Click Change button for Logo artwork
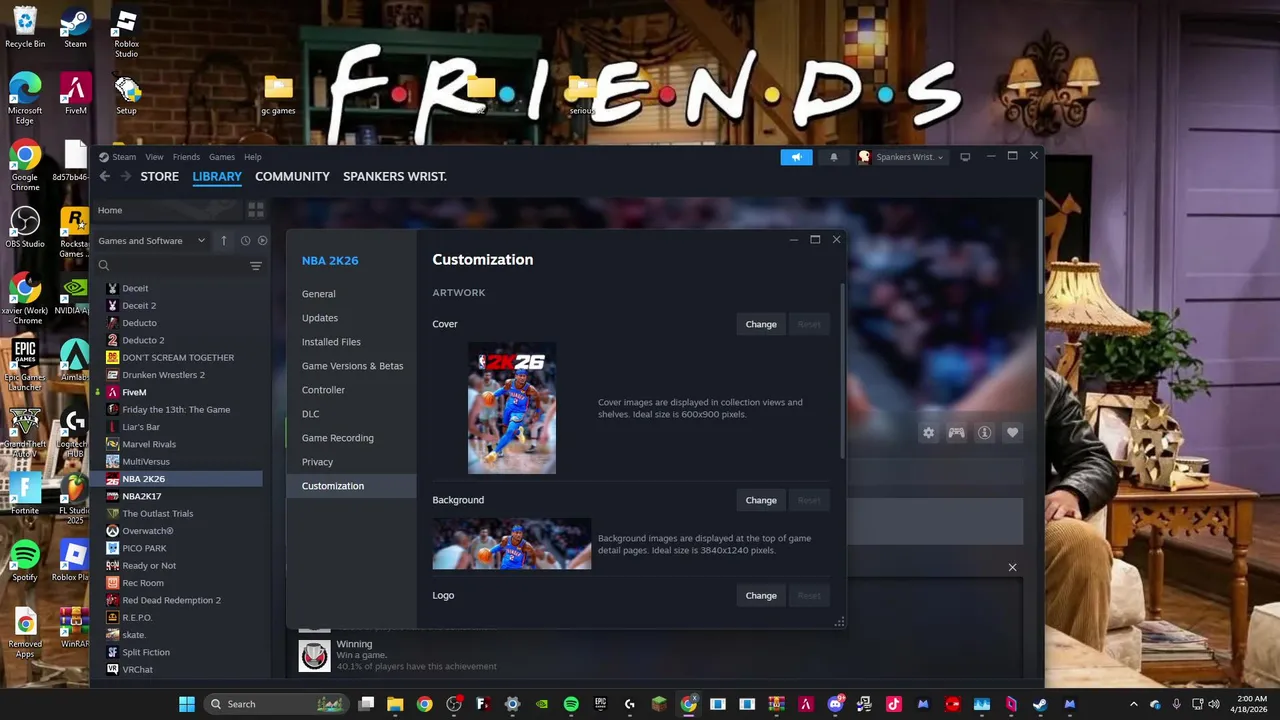This screenshot has width=1280, height=720. tap(761, 595)
